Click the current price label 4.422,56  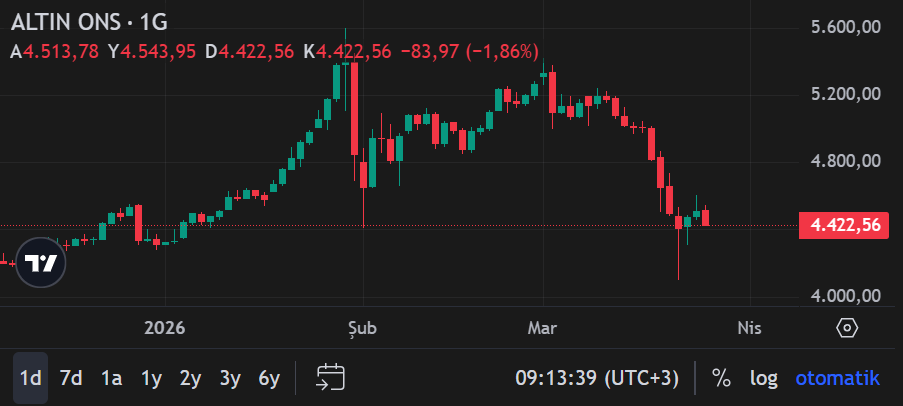(x=846, y=225)
